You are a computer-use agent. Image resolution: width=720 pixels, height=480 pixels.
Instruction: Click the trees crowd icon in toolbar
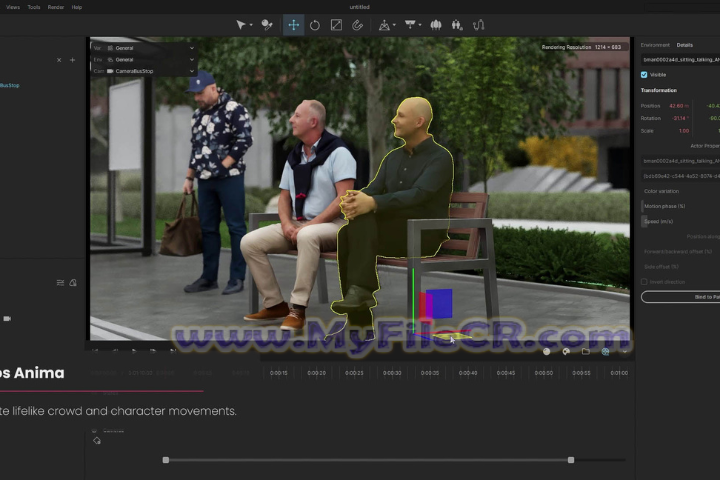coord(436,25)
